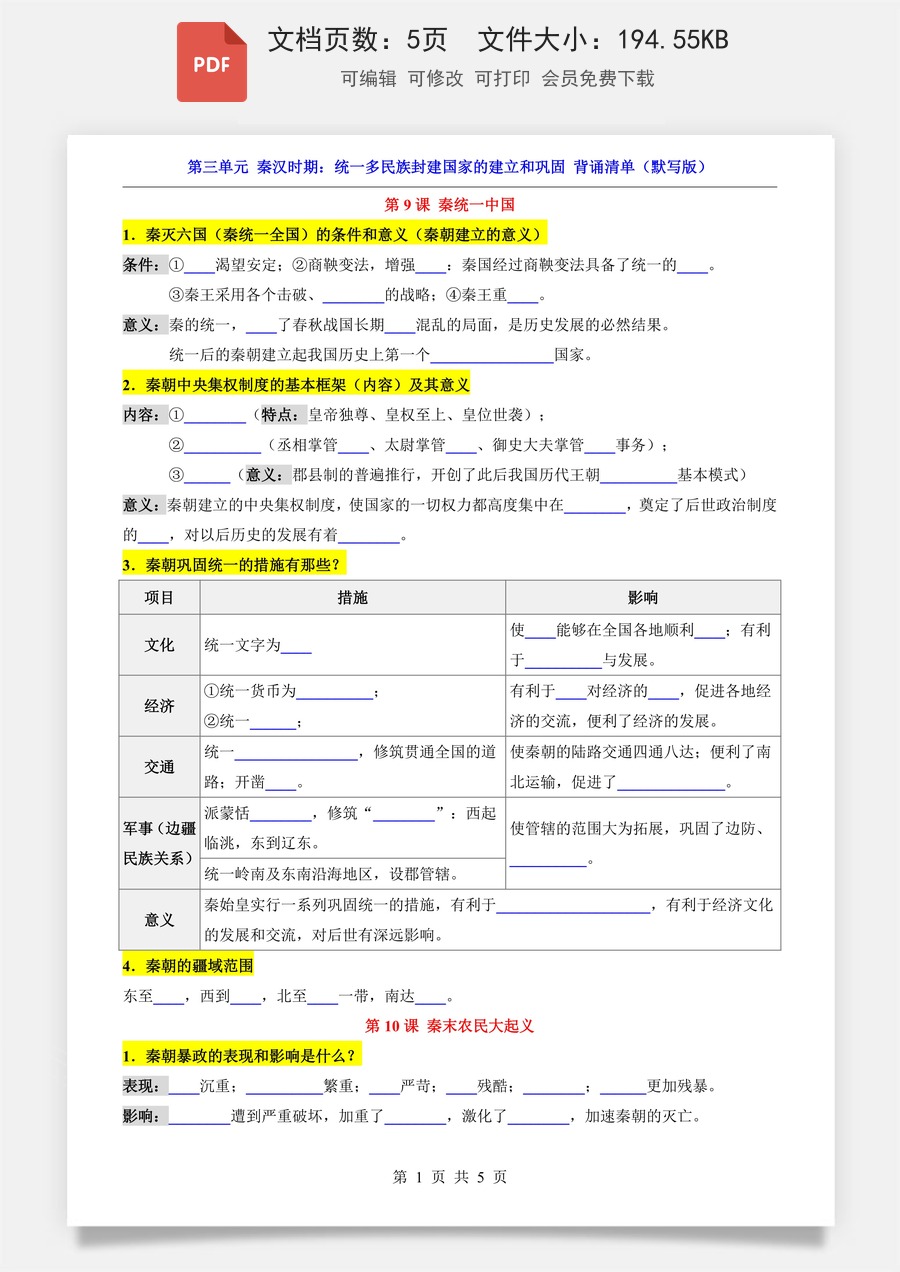The image size is (900, 1272).
Task: Click the table row label '文化'
Action: [x=159, y=646]
